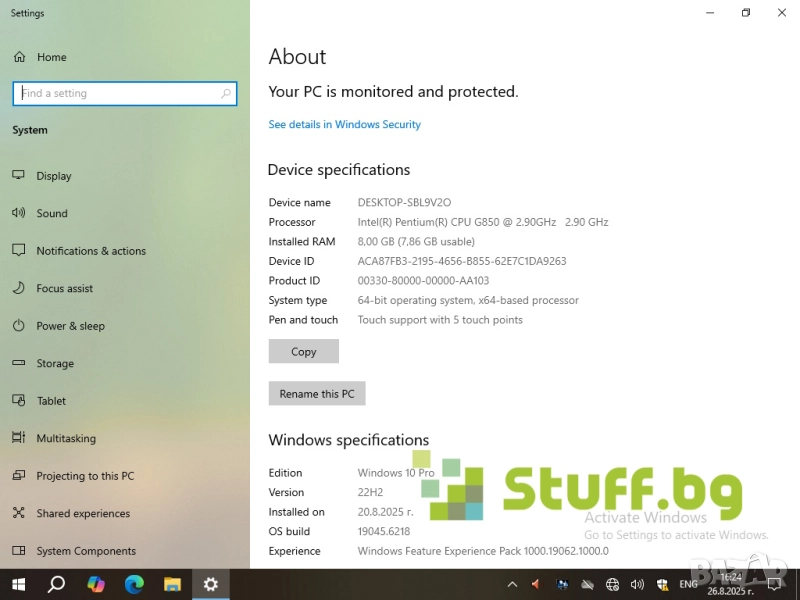
Task: Select Display in the System sidebar
Action: pyautogui.click(x=54, y=176)
